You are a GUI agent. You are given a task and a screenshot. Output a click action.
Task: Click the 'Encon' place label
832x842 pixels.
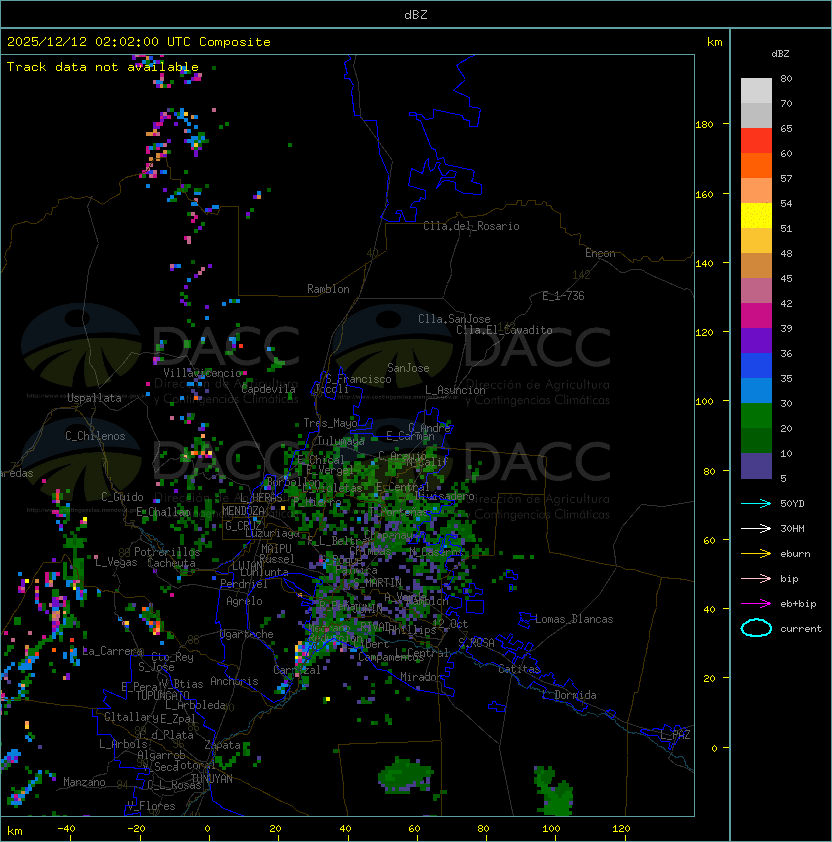click(600, 253)
